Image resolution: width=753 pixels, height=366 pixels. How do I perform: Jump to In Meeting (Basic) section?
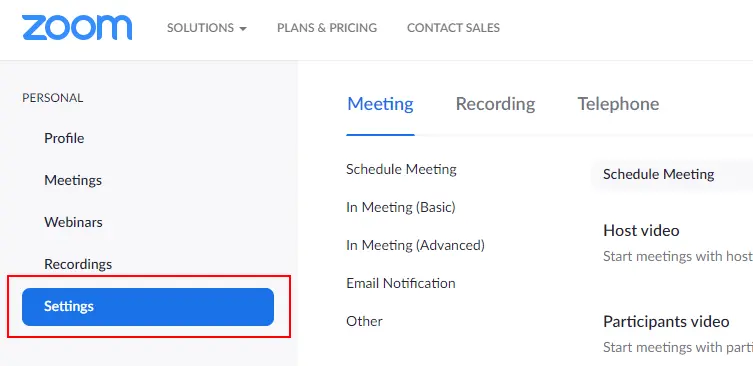[x=401, y=207]
